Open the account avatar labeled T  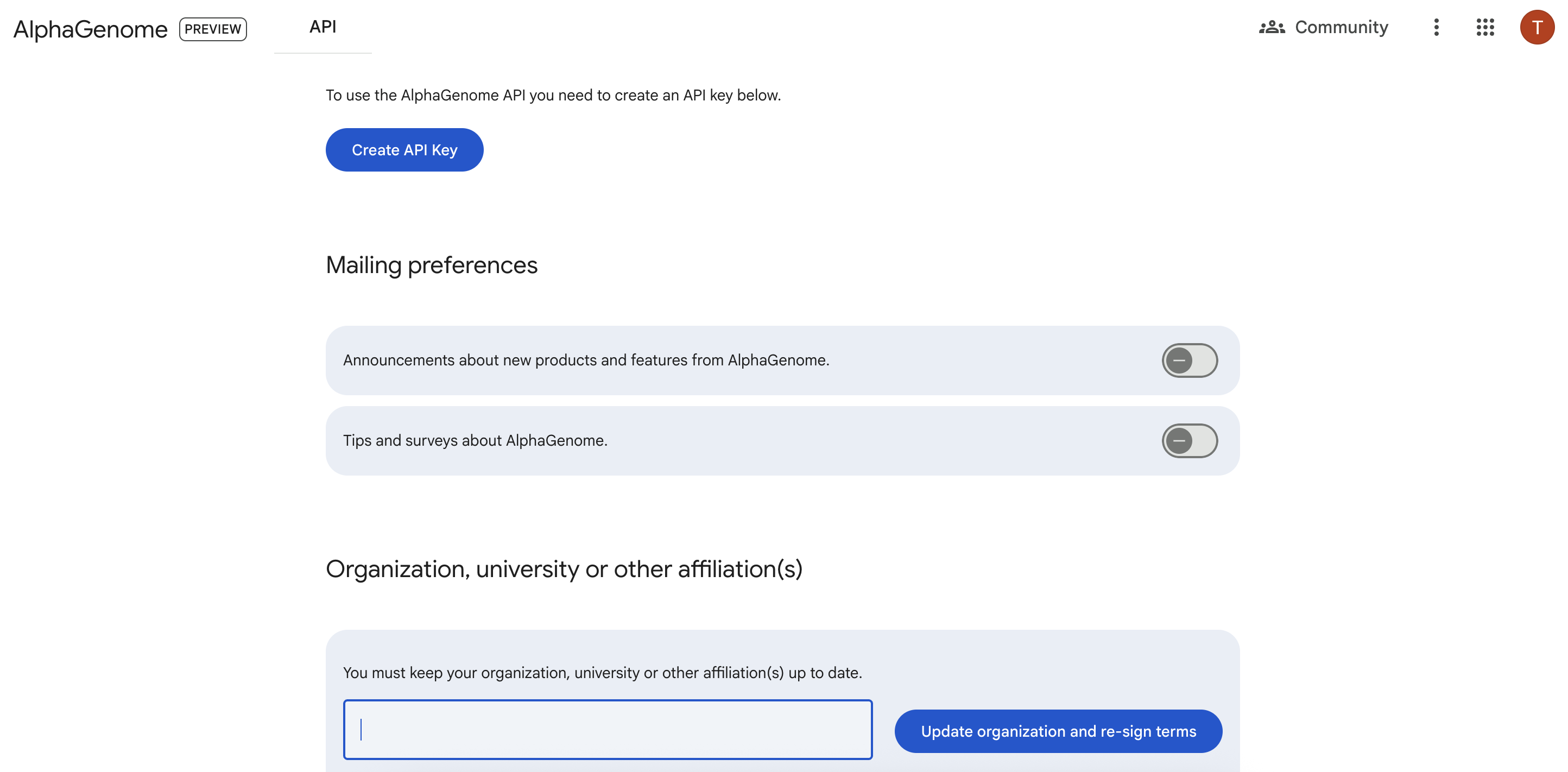click(1537, 27)
